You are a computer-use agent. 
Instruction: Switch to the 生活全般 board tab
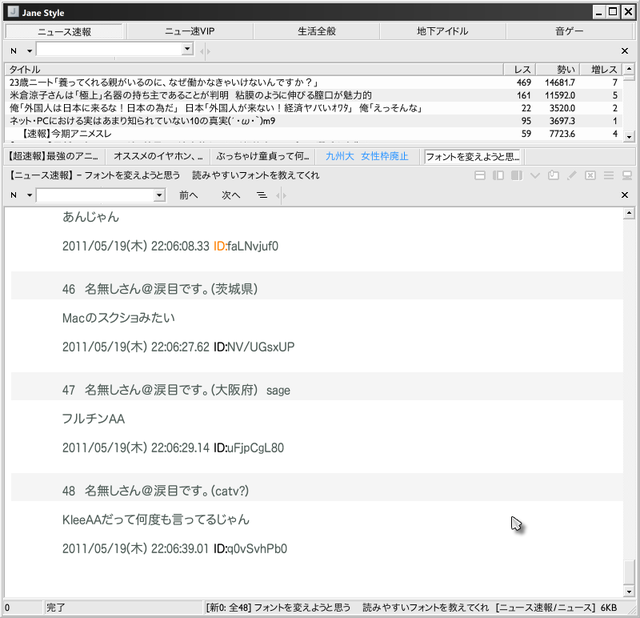point(316,31)
